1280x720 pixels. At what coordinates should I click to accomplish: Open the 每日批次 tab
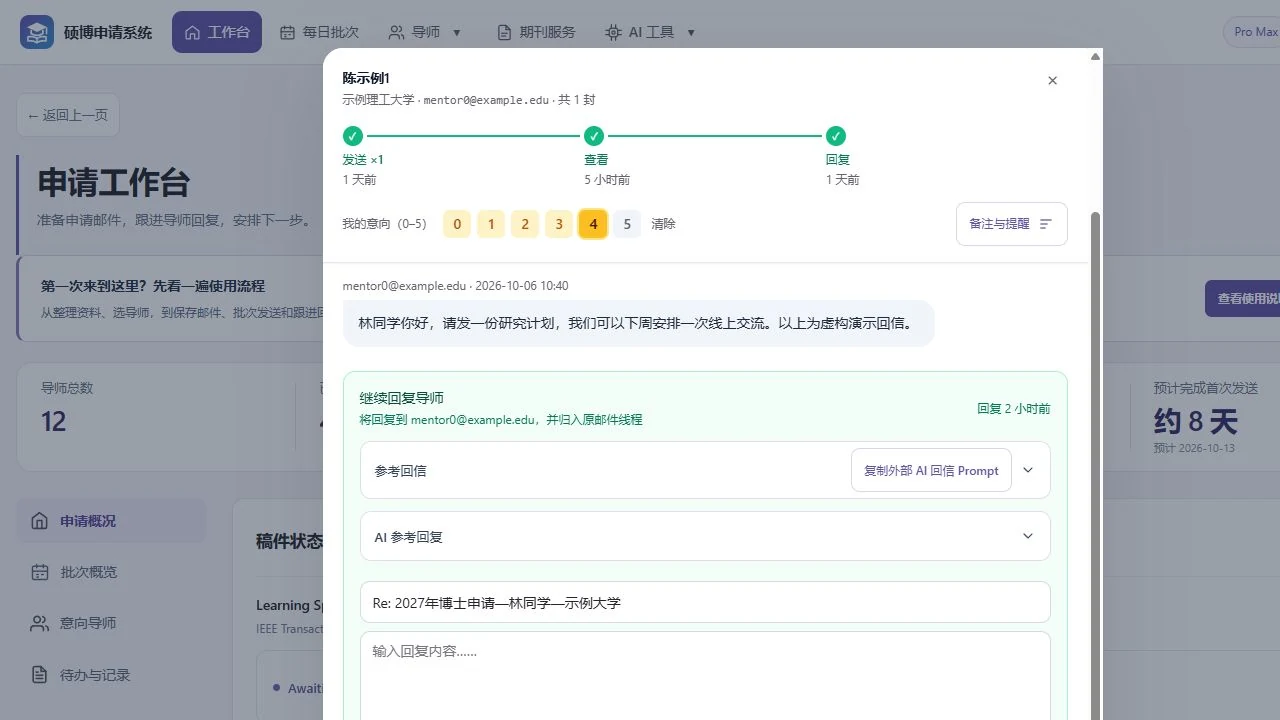(x=319, y=32)
